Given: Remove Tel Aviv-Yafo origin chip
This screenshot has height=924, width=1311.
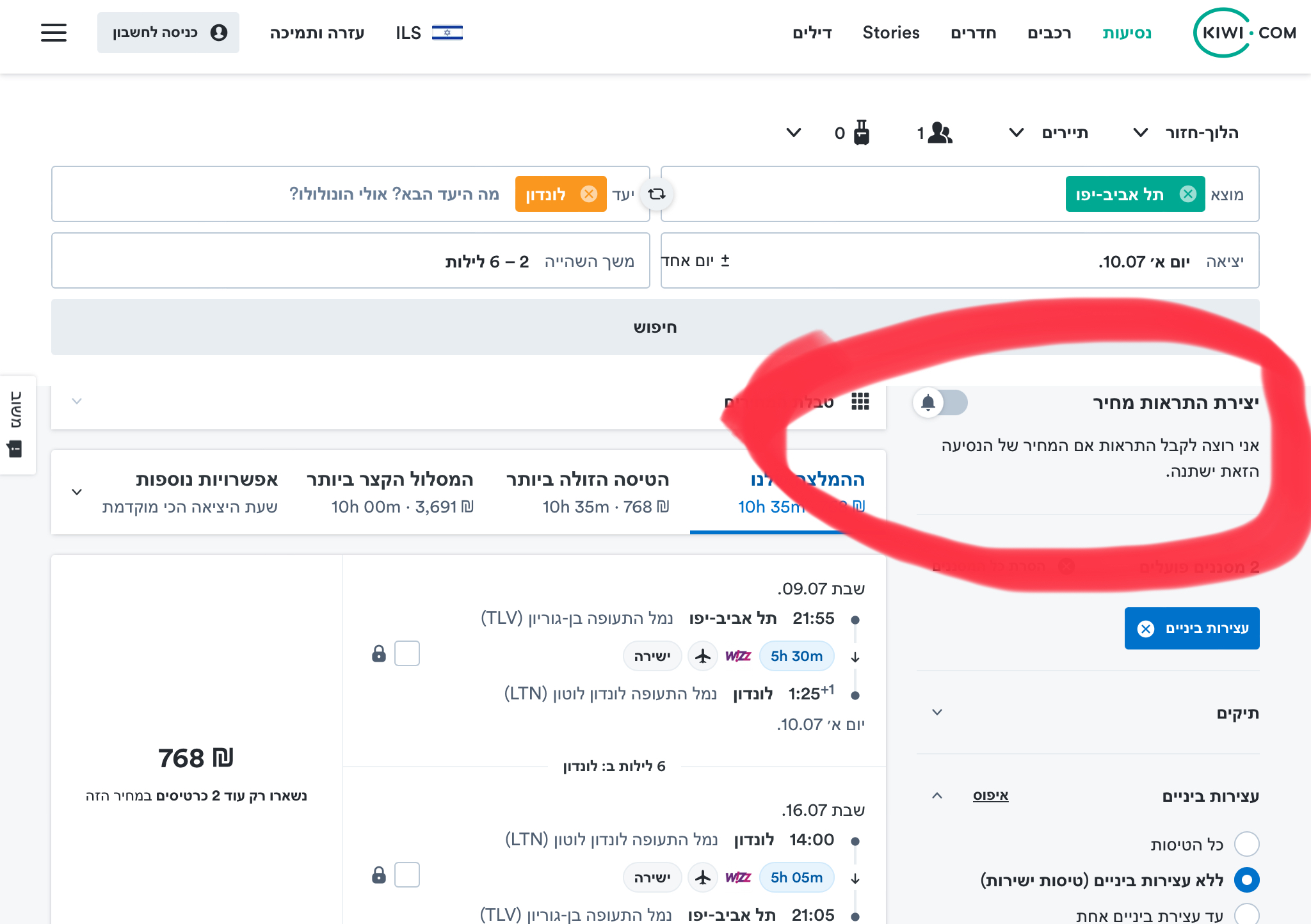Looking at the screenshot, I should pyautogui.click(x=1188, y=194).
